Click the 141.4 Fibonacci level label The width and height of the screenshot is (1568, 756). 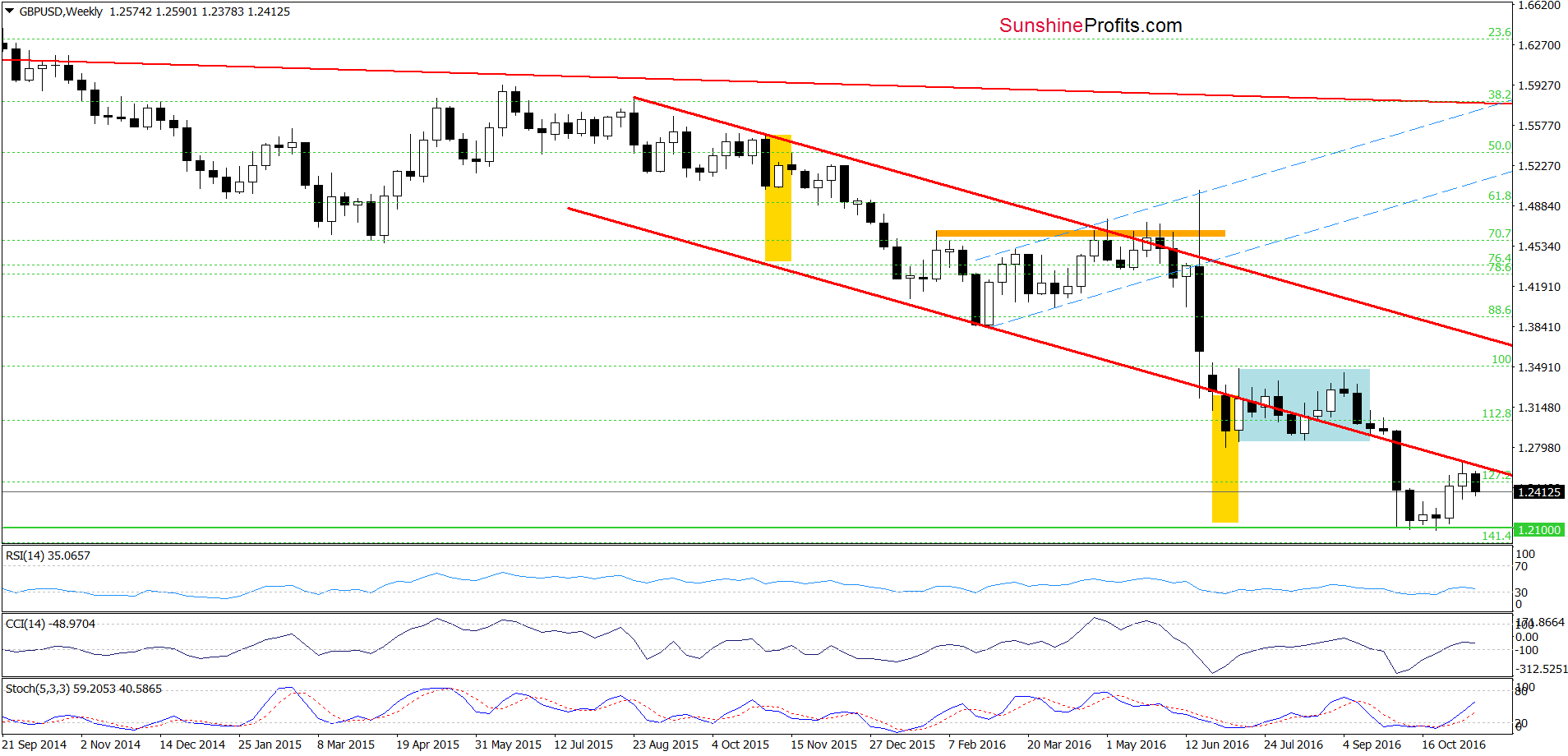pos(1497,536)
